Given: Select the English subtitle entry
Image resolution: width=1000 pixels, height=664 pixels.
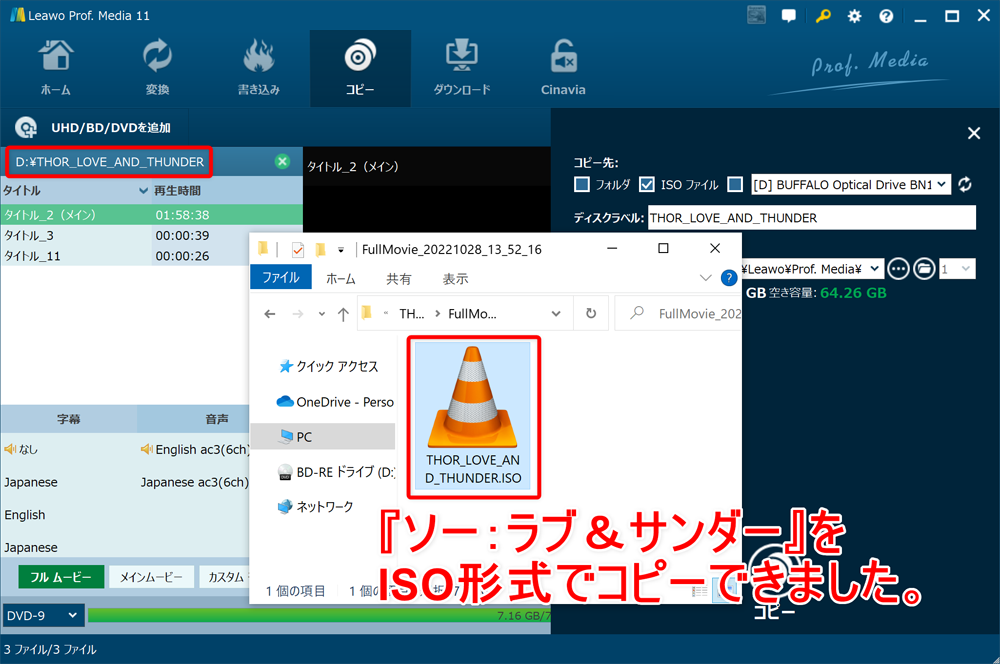Looking at the screenshot, I should click(25, 515).
